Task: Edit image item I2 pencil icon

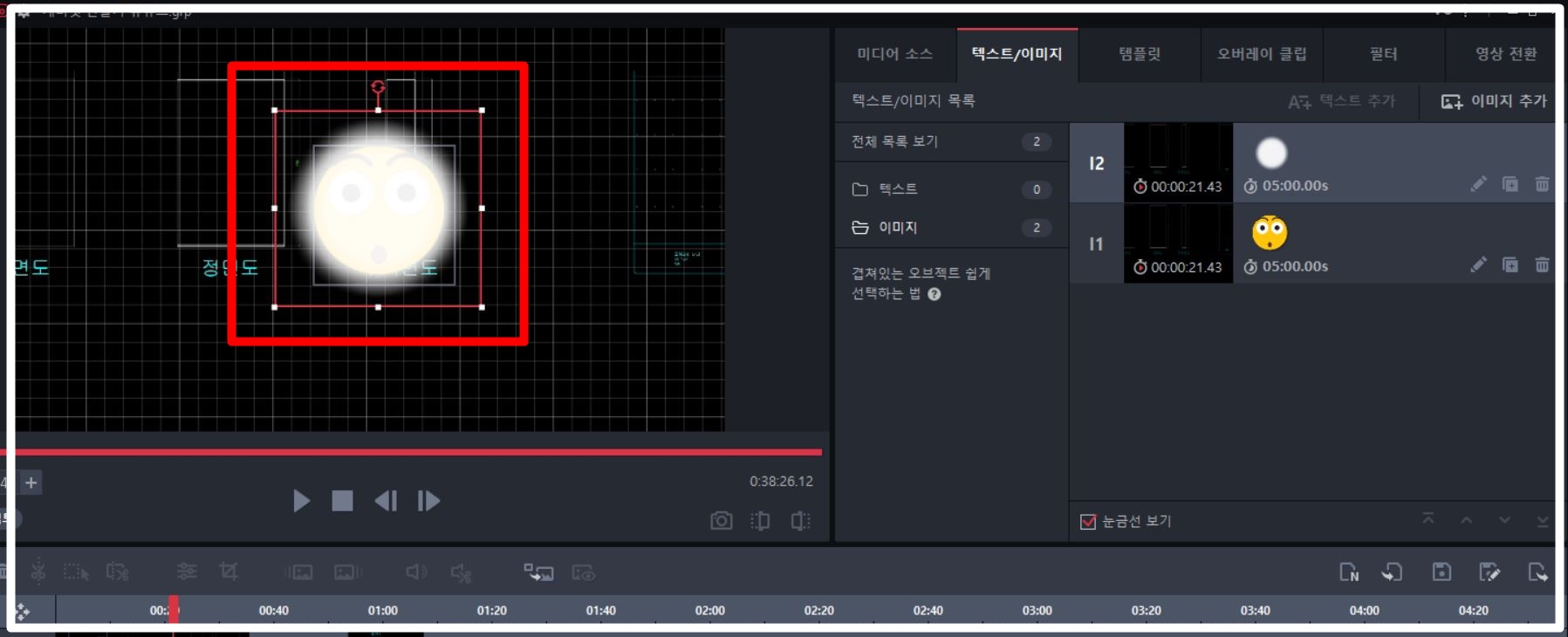Action: (1478, 184)
